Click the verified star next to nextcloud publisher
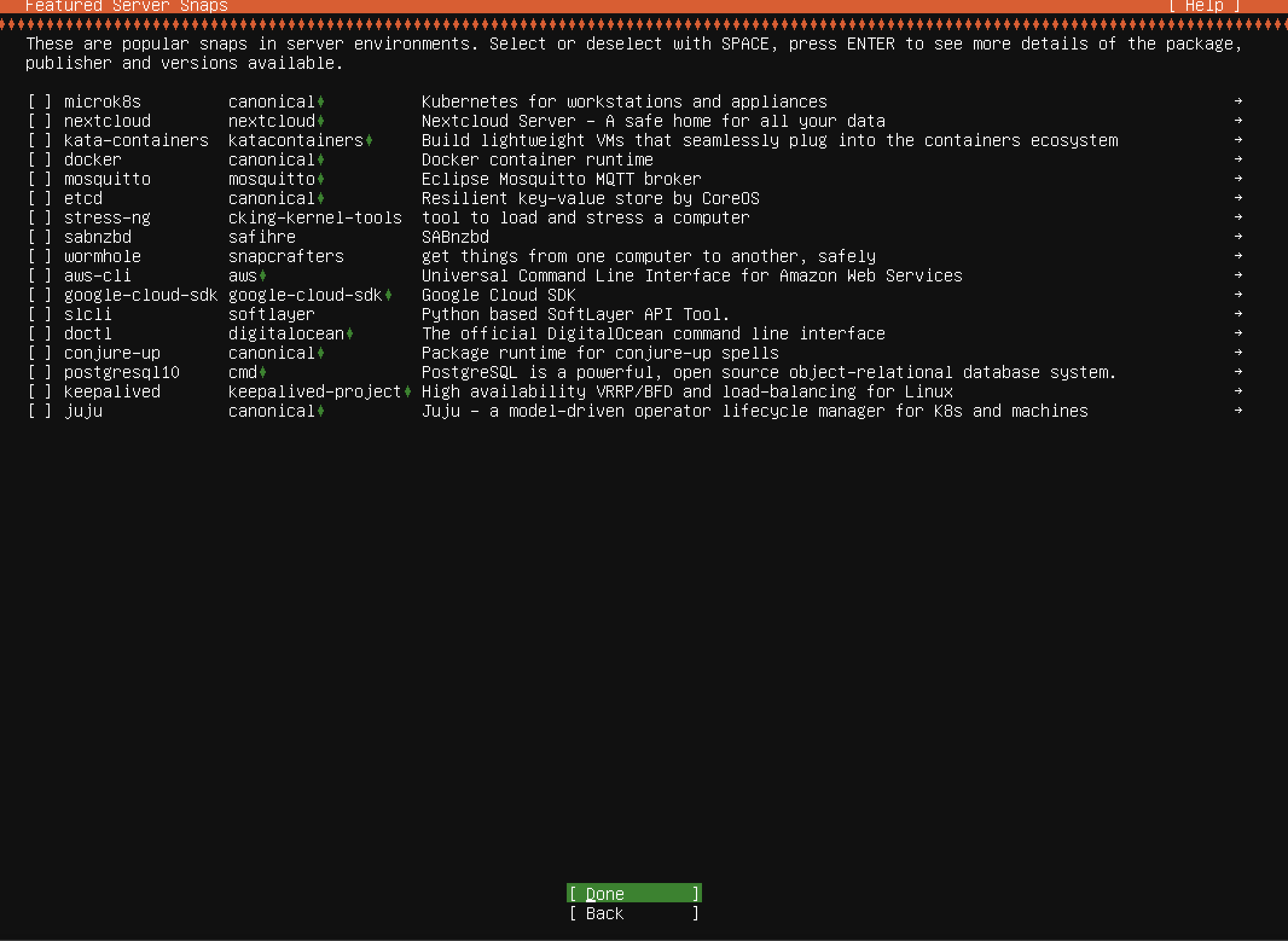 [x=321, y=121]
